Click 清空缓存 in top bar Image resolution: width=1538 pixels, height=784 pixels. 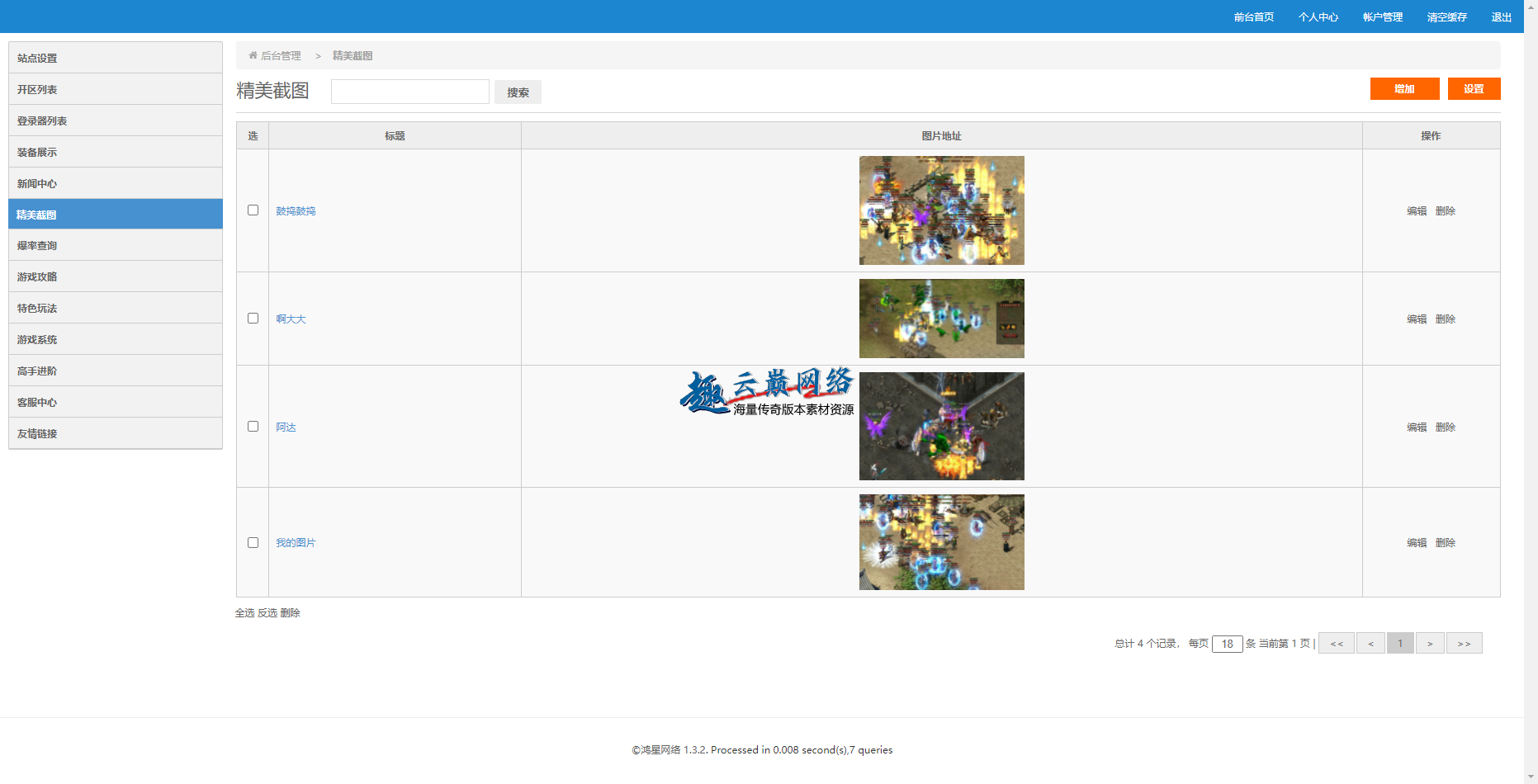(1446, 17)
